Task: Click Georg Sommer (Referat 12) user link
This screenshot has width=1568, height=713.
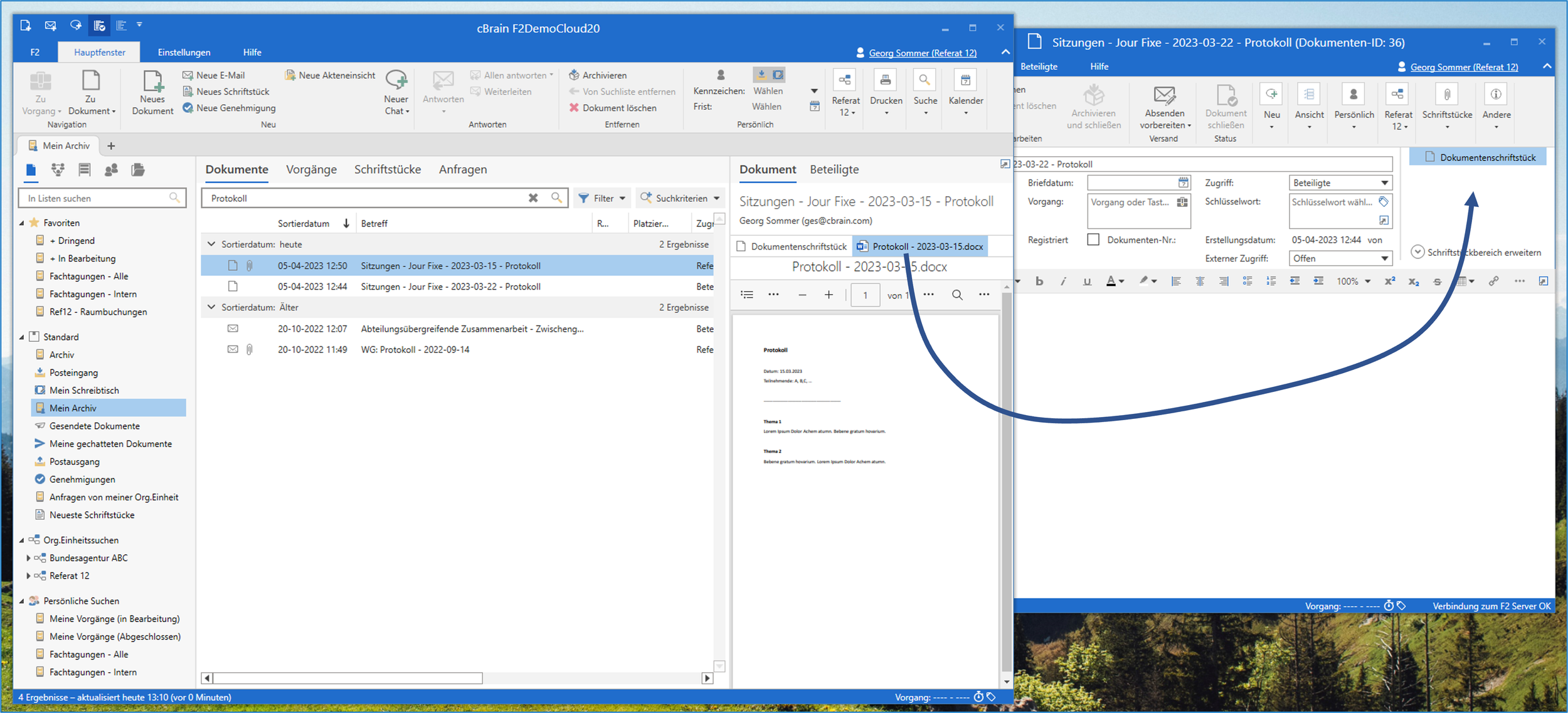Action: (922, 53)
